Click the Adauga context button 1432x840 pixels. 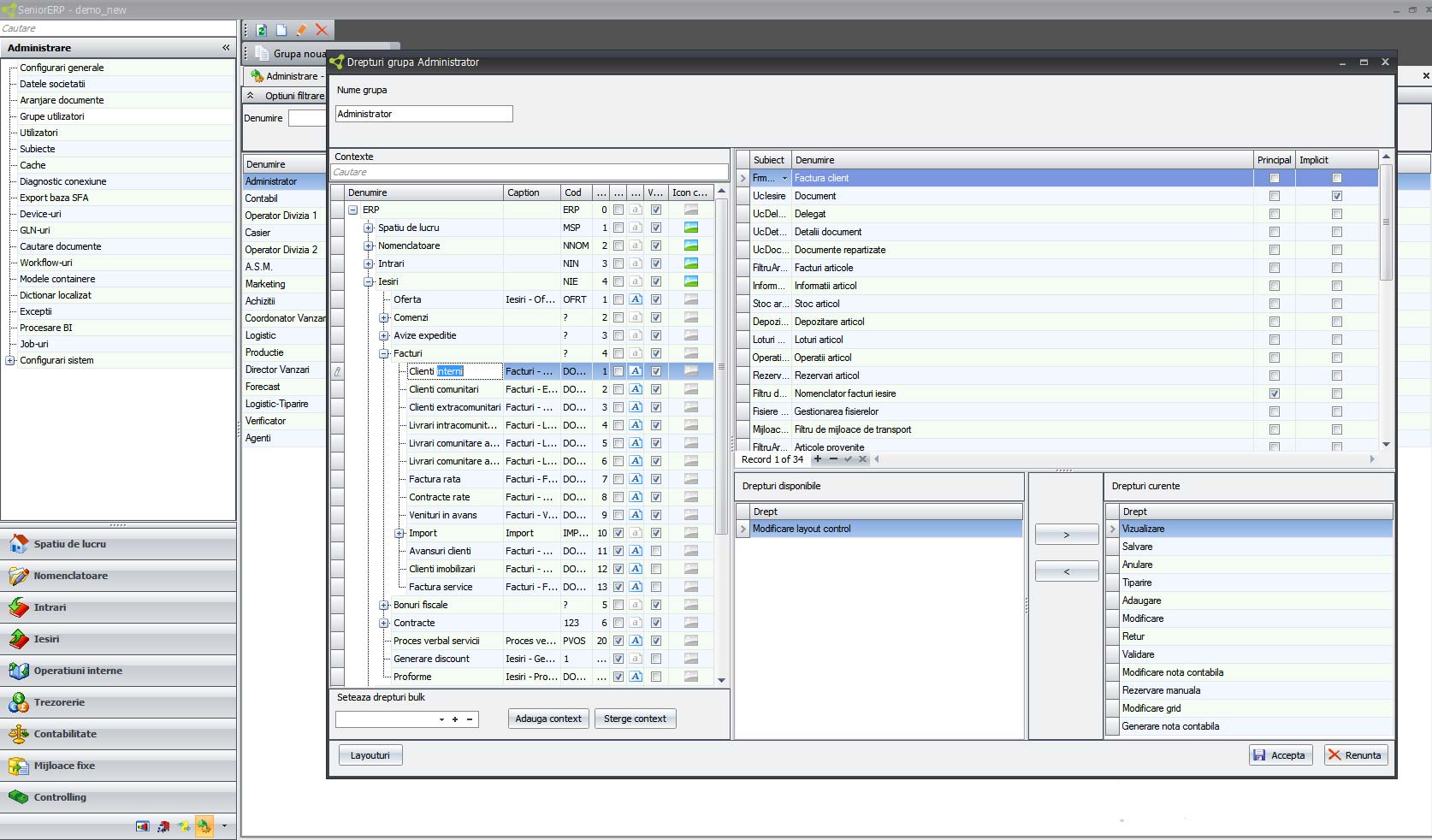pyautogui.click(x=548, y=719)
